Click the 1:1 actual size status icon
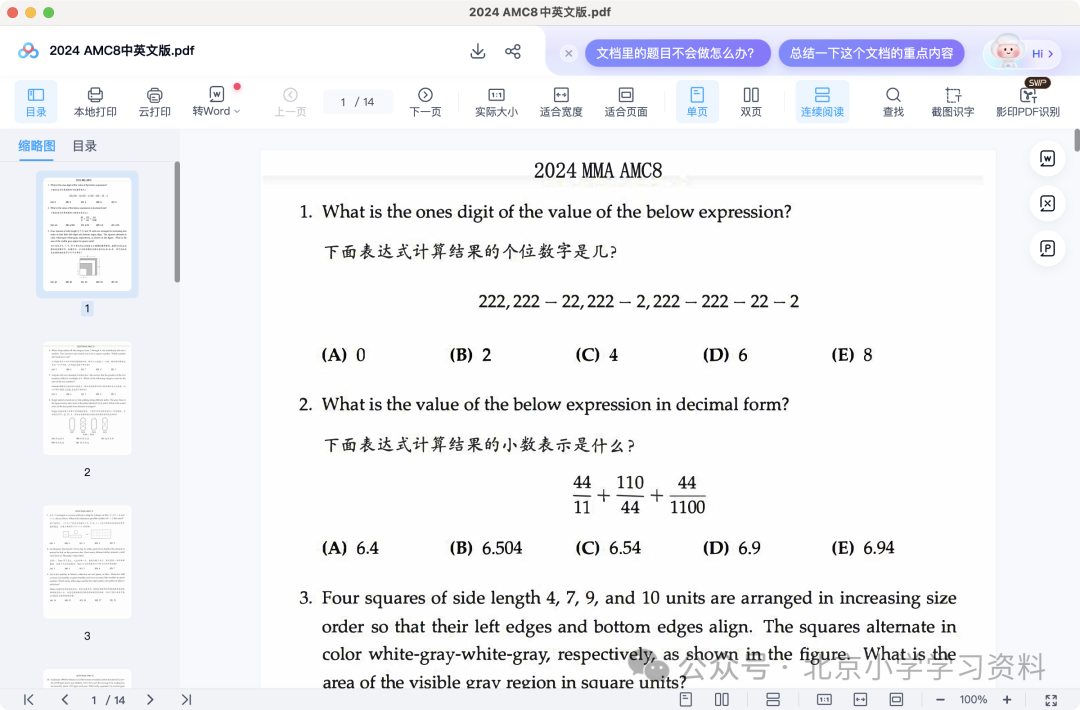The image size is (1080, 710). click(x=824, y=700)
